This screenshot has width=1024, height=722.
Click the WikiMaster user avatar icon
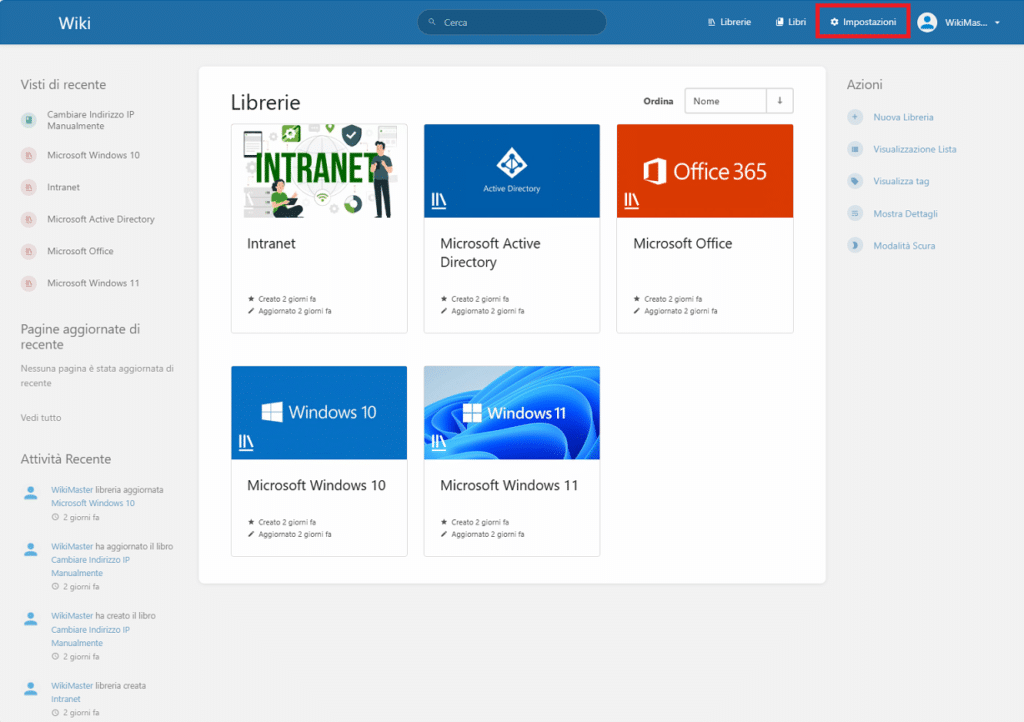[927, 22]
